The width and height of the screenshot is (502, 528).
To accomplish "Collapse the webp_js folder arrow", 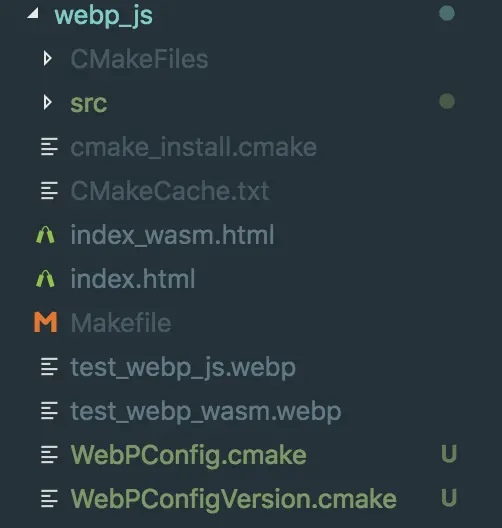I will 33,13.
